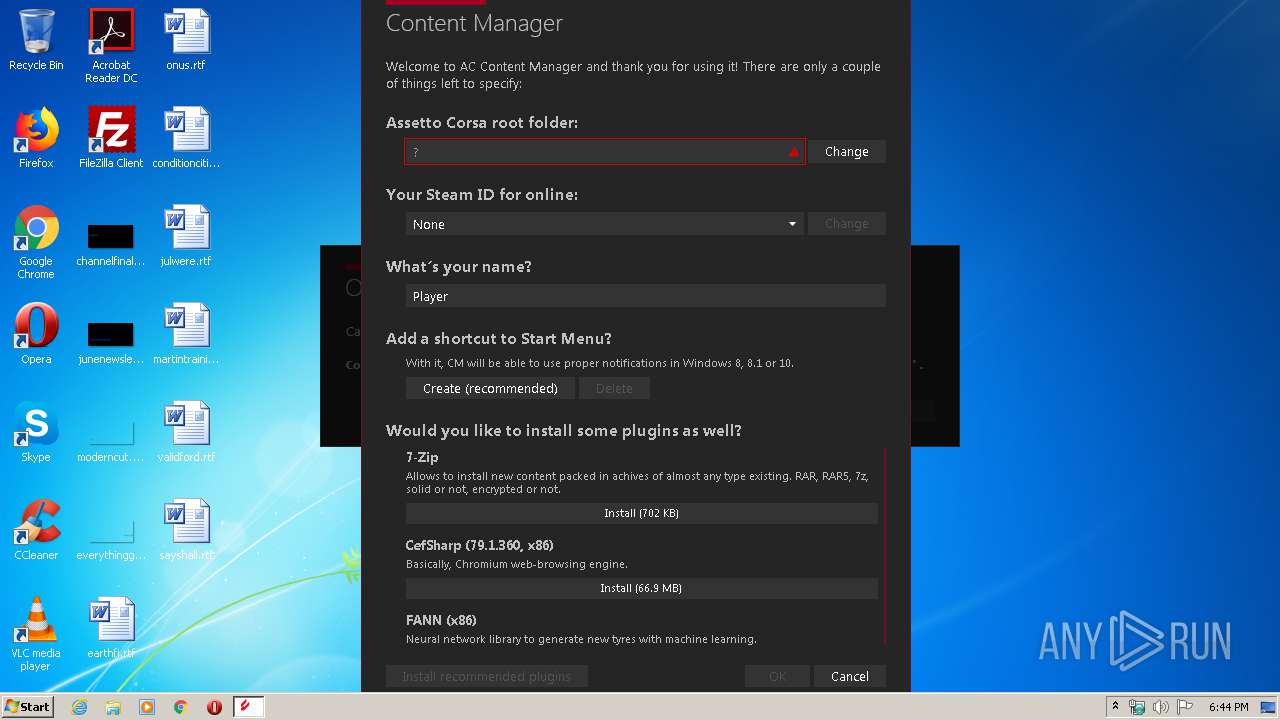Click the Chrome icon in taskbar
Screen dimensions: 1280x720
click(x=181, y=707)
